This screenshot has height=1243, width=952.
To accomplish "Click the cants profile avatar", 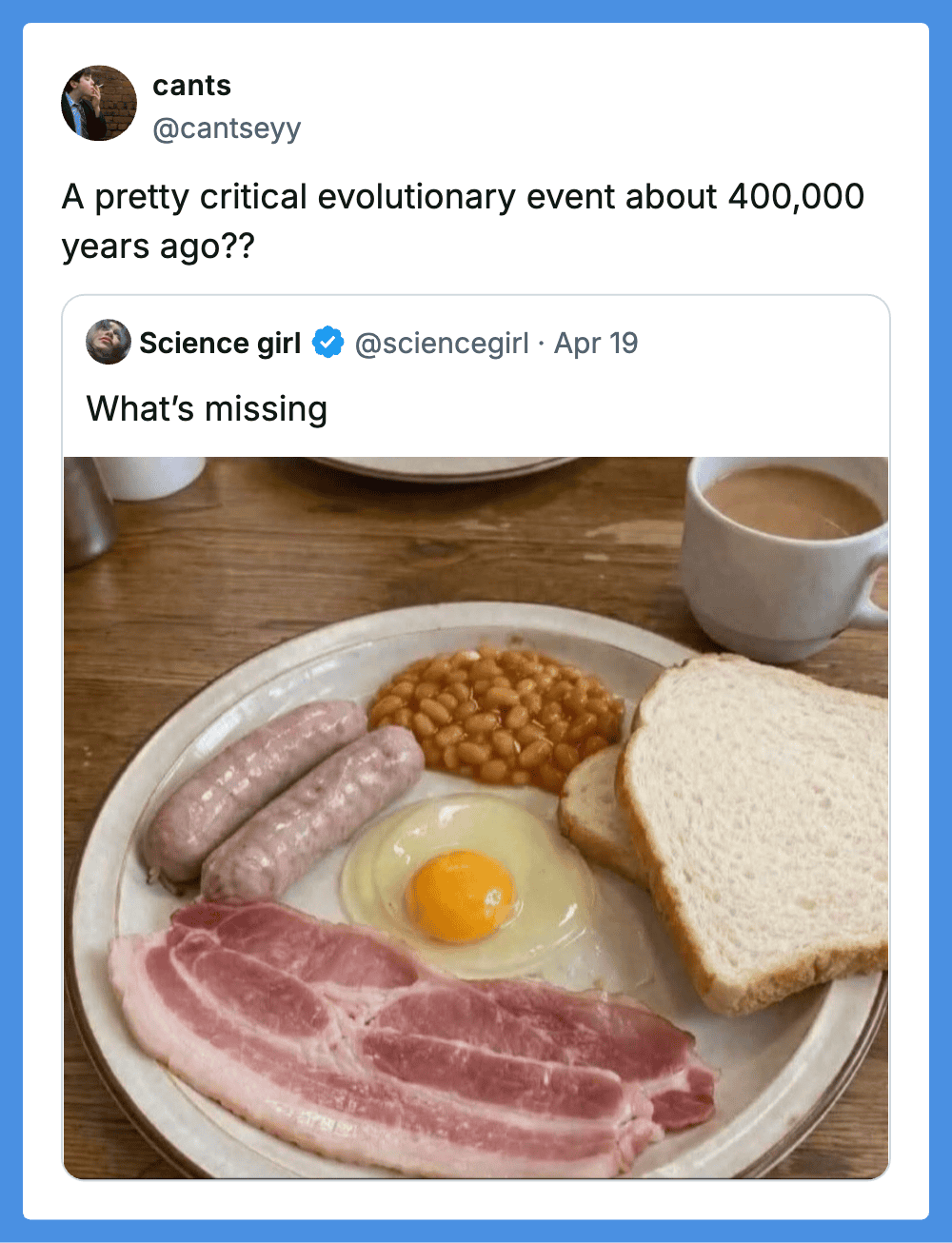I will point(99,103).
